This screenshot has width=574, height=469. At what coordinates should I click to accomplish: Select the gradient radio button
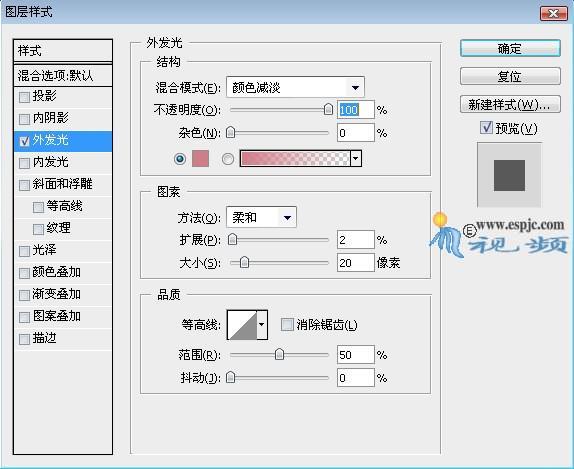(228, 159)
